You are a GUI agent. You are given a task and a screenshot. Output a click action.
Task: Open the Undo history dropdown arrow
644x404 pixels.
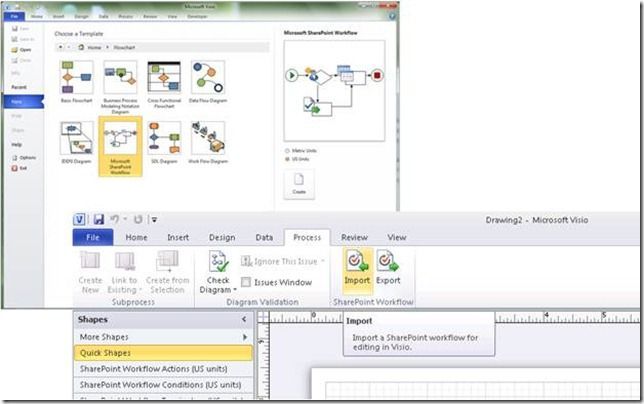[x=125, y=219]
